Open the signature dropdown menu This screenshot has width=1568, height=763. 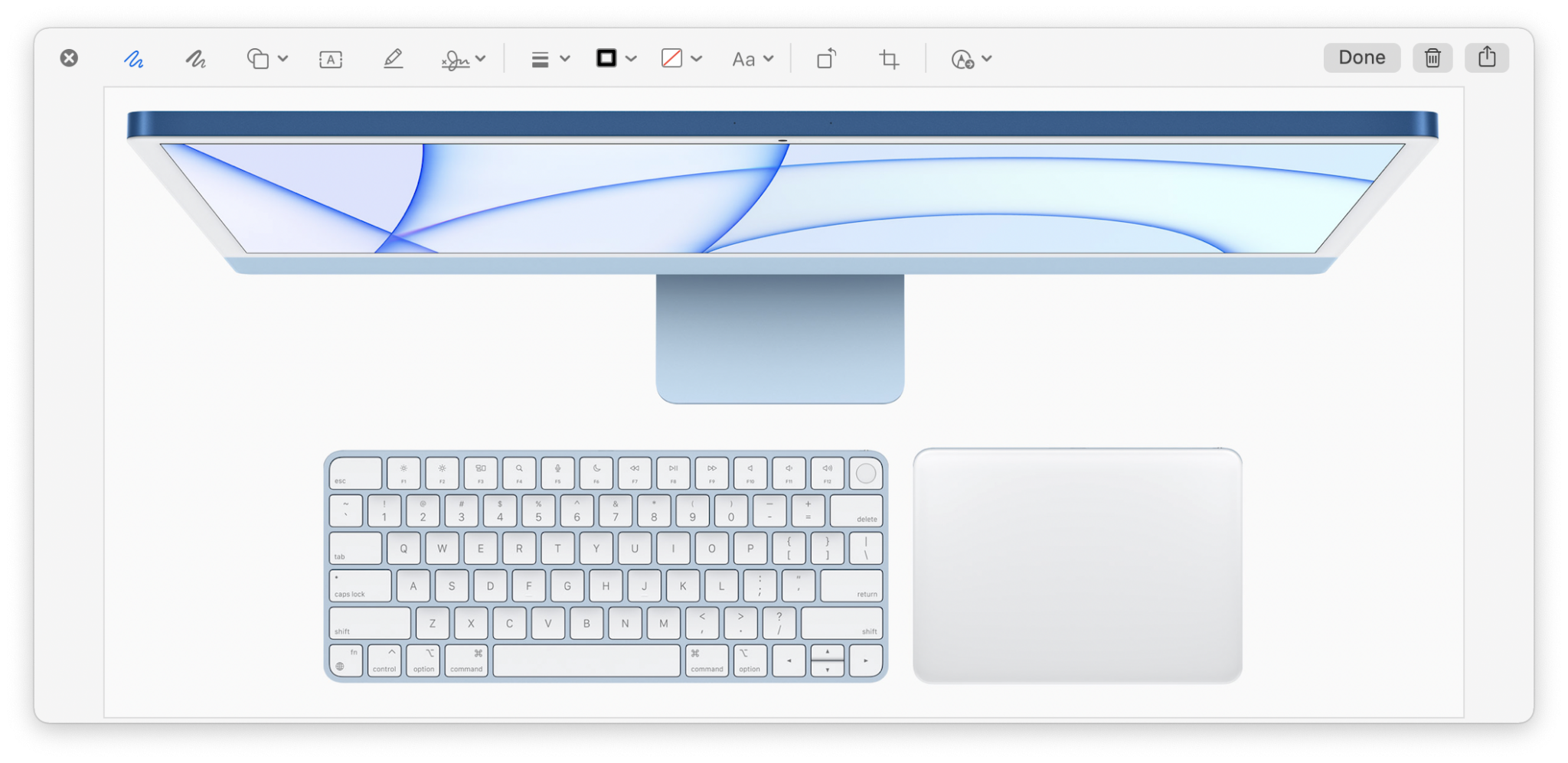click(x=482, y=59)
